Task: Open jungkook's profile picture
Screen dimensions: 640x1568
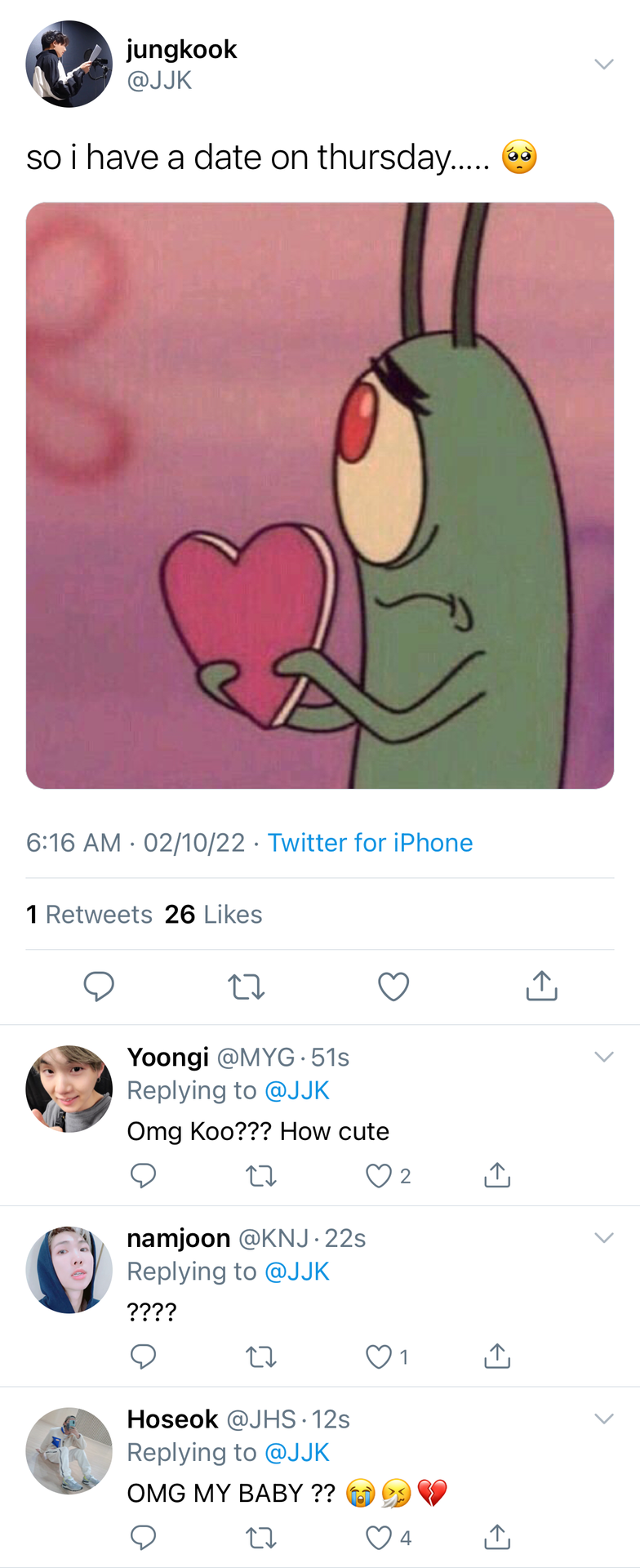Action: pyautogui.click(x=69, y=64)
